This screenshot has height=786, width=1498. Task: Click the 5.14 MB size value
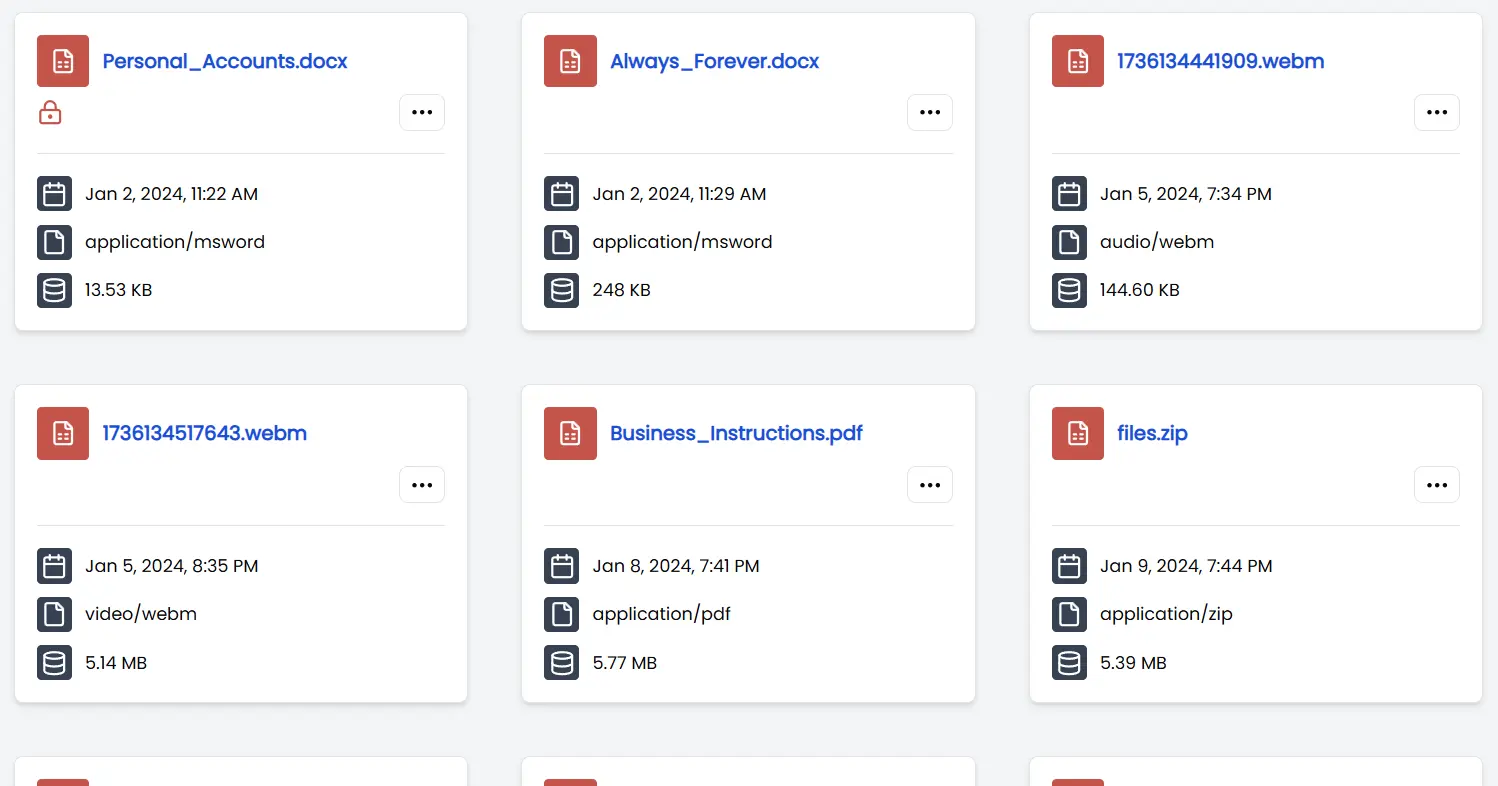(116, 662)
